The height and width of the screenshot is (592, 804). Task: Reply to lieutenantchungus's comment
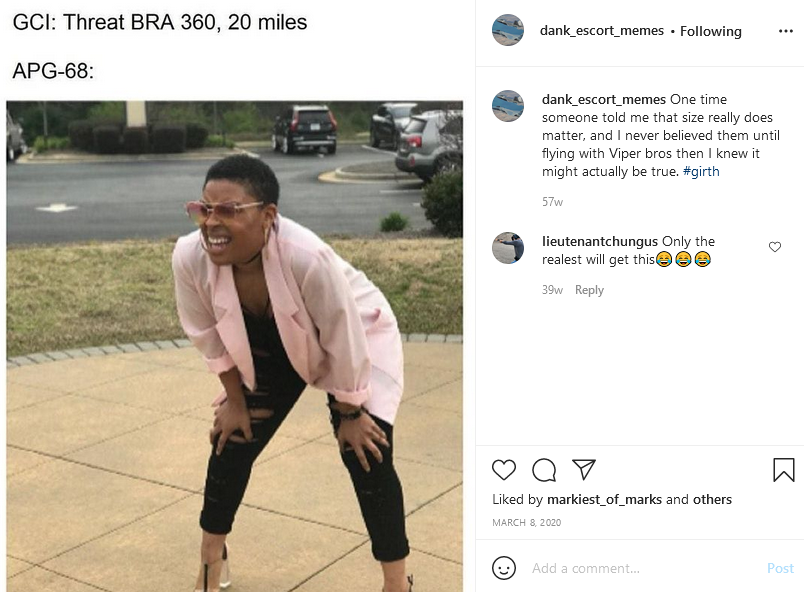[589, 290]
